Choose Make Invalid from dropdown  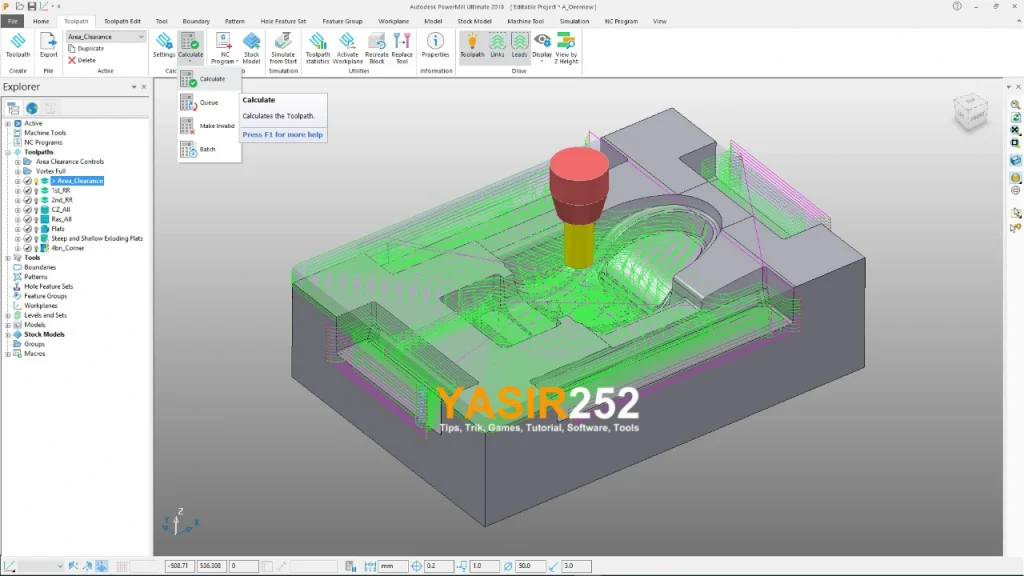coord(209,126)
